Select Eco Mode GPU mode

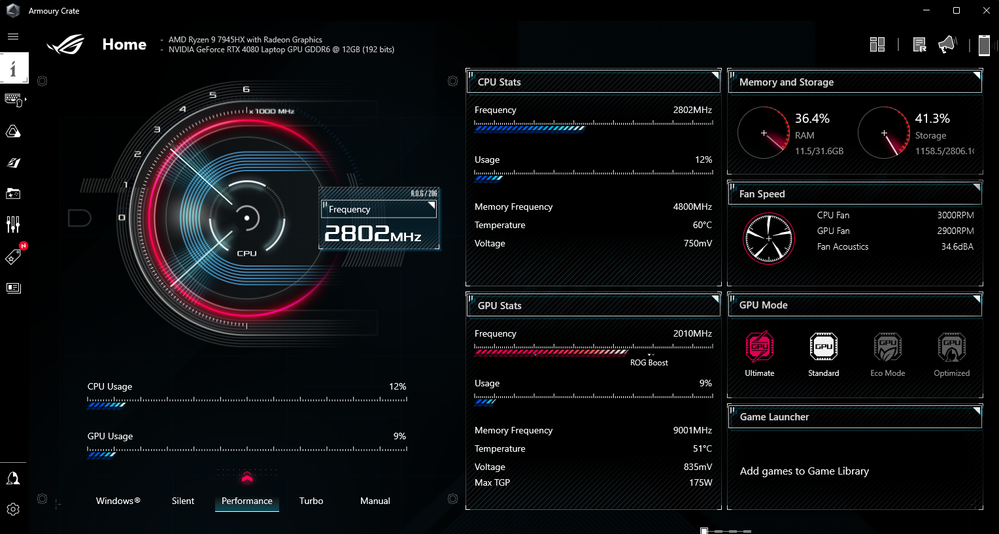[x=888, y=354]
